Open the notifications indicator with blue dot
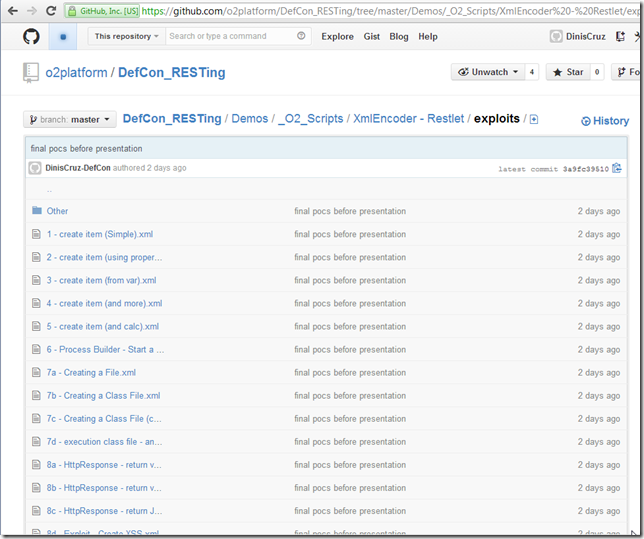Viewport: 644px width, 539px height. [x=63, y=37]
